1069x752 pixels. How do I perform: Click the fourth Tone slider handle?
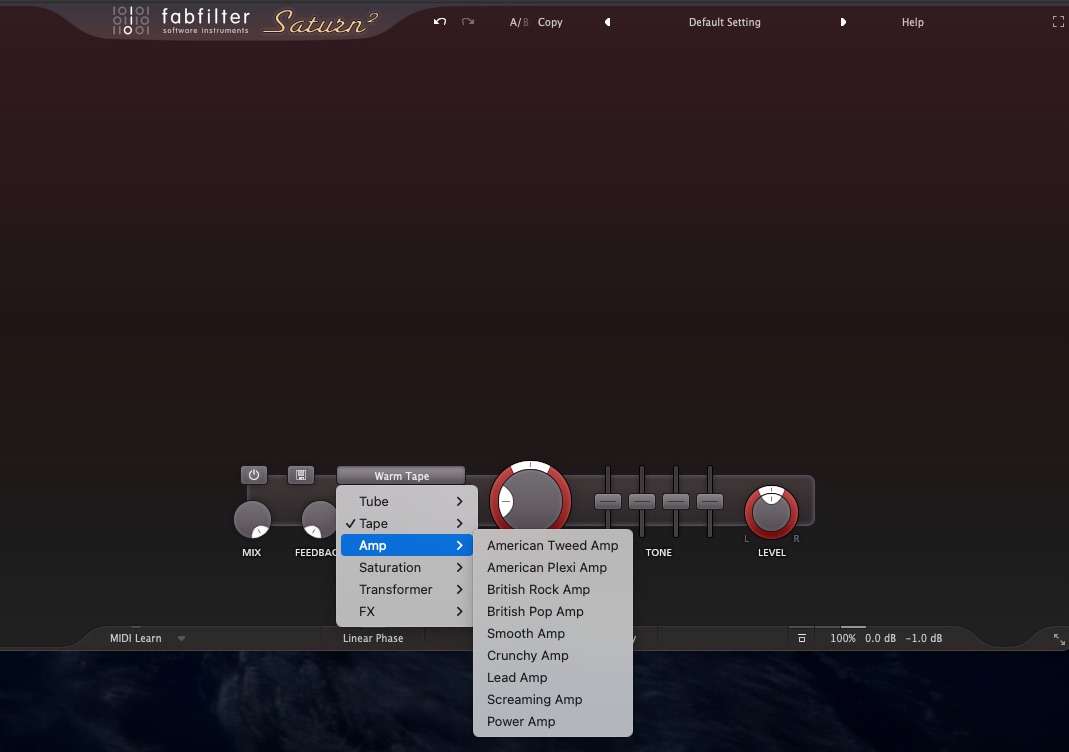(710, 501)
